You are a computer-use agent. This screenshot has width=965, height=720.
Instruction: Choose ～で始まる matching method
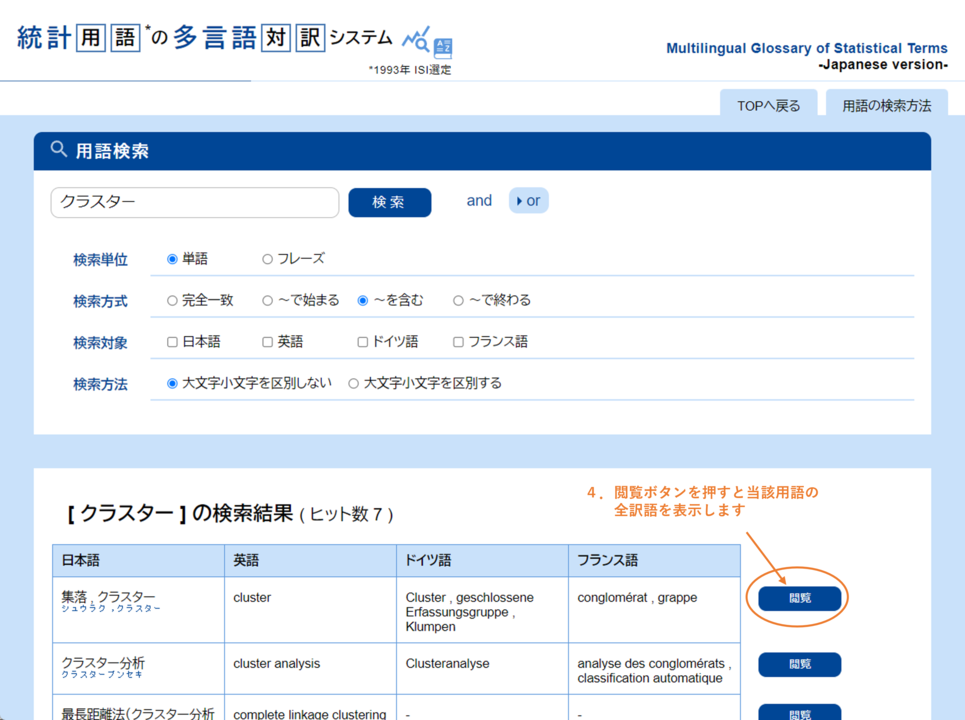tap(267, 300)
